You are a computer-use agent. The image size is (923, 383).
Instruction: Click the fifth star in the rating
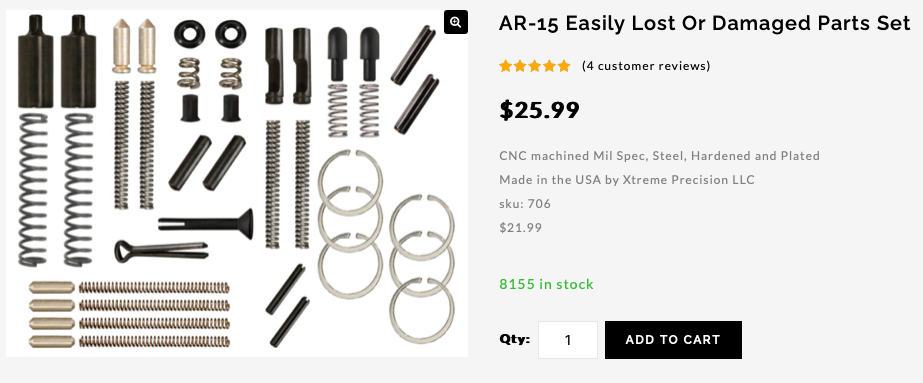pos(564,66)
